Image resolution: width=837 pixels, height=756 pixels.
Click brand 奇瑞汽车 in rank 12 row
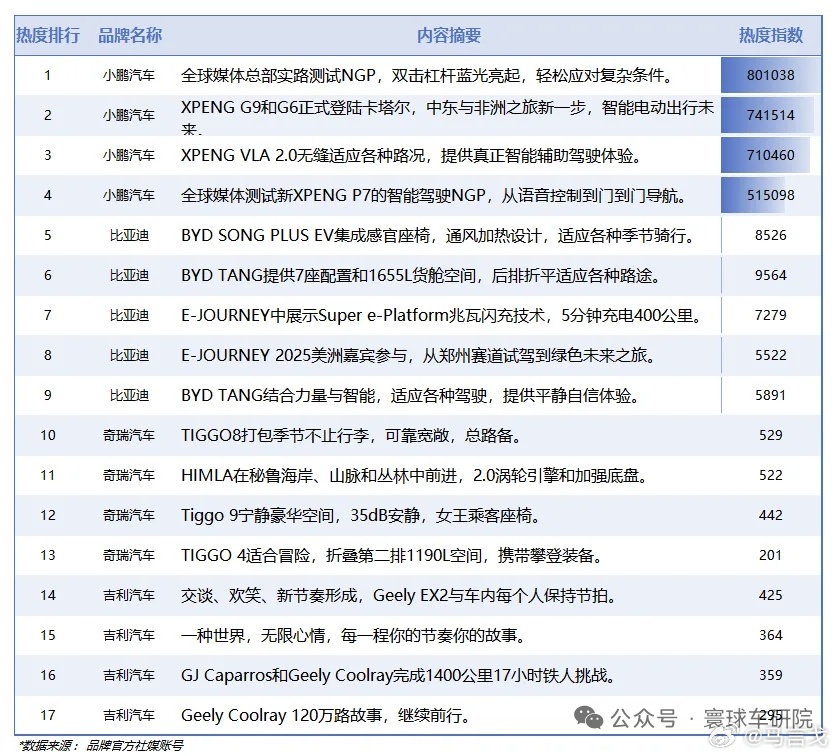129,516
